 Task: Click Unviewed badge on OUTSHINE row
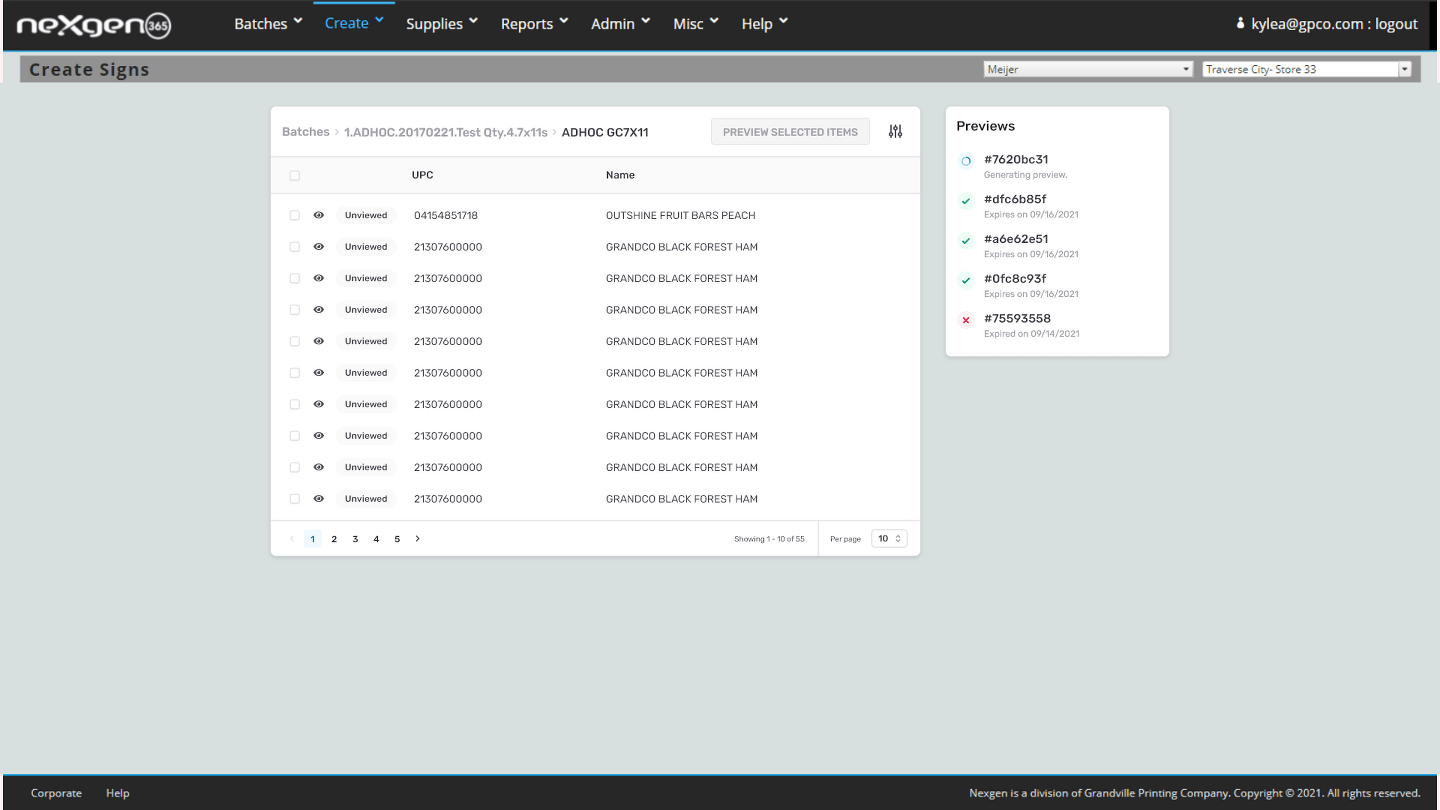(x=366, y=215)
